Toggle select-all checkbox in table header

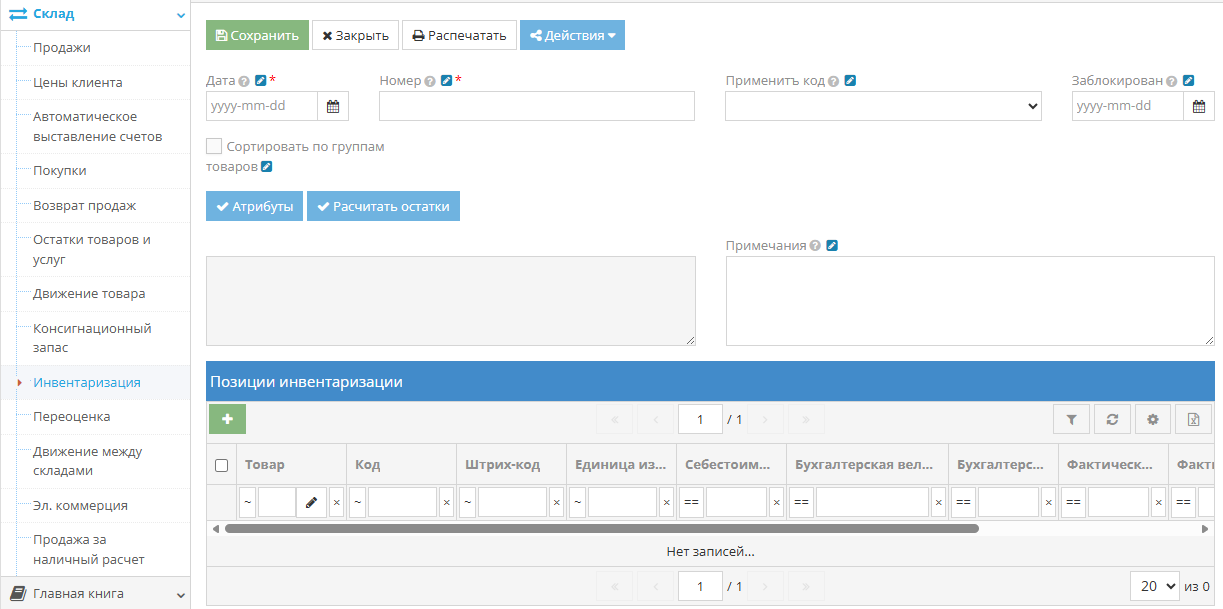222,465
